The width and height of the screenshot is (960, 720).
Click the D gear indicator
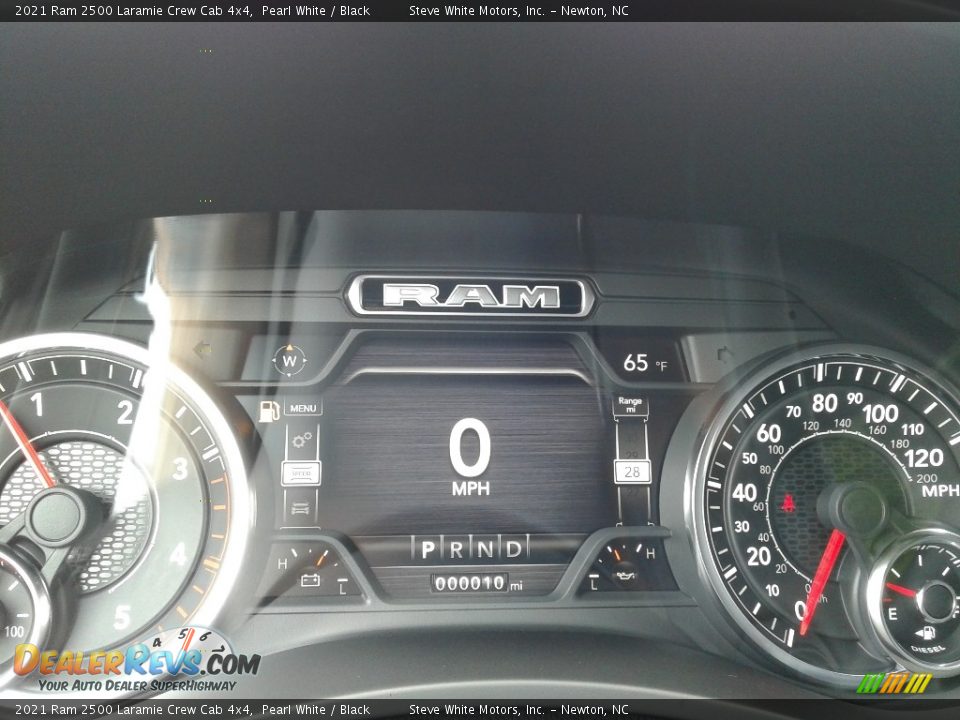(x=514, y=549)
